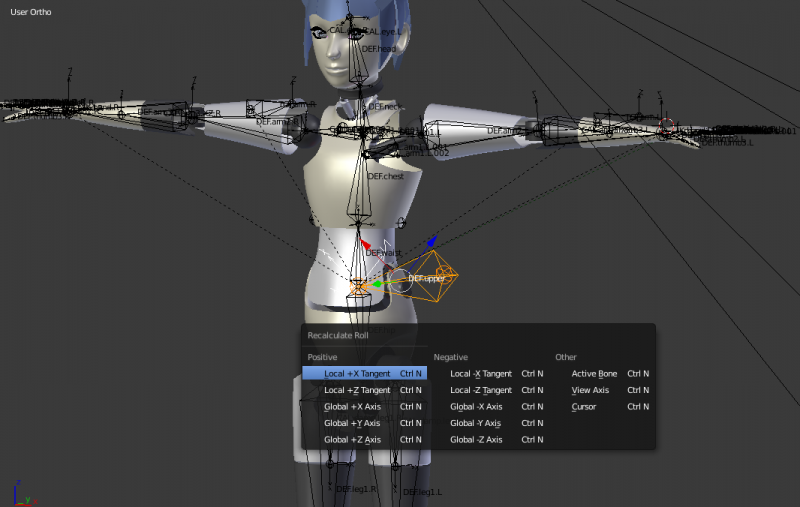Click the green Y-axis manipulator arrow
The height and width of the screenshot is (507, 800).
[x=377, y=284]
